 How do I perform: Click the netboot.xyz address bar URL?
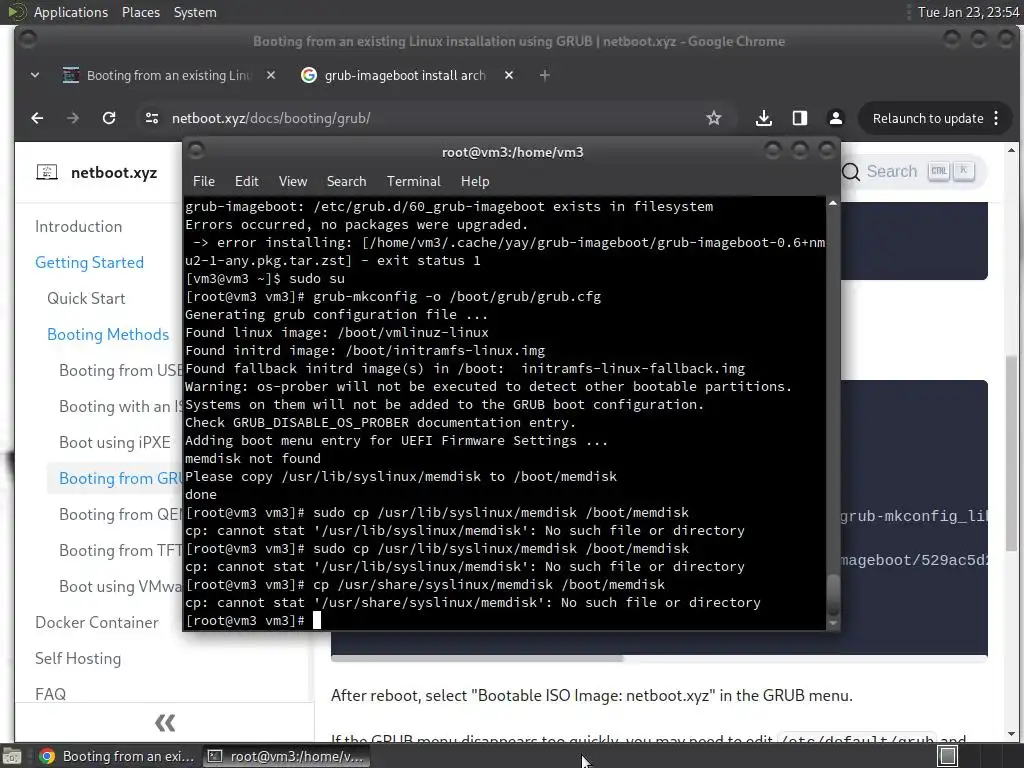(x=271, y=118)
